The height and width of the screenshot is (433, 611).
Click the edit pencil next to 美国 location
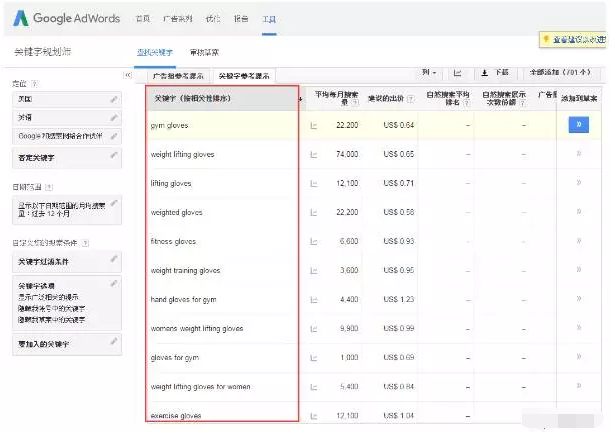click(x=115, y=100)
